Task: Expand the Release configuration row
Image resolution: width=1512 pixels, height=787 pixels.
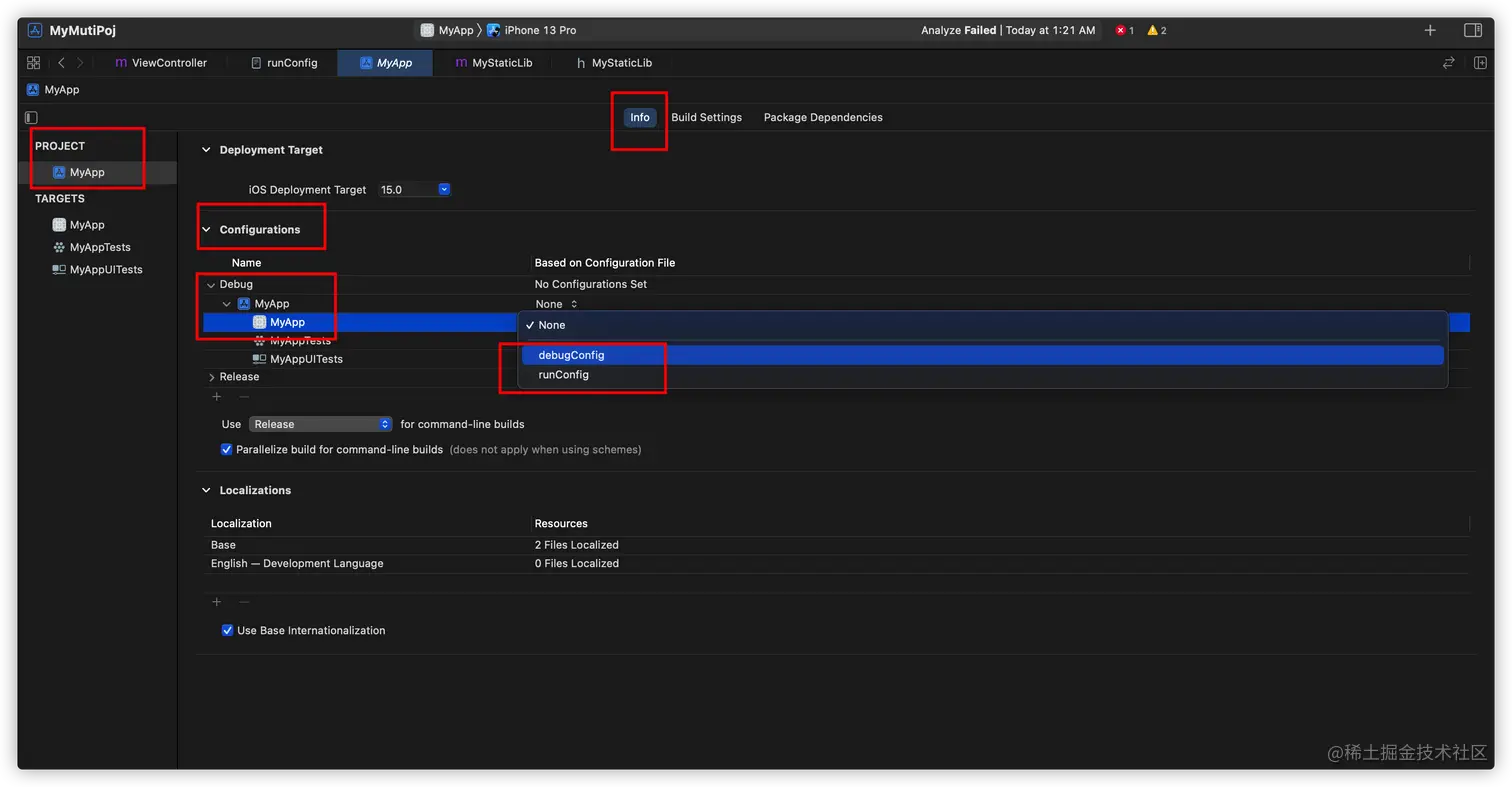Action: [x=211, y=377]
